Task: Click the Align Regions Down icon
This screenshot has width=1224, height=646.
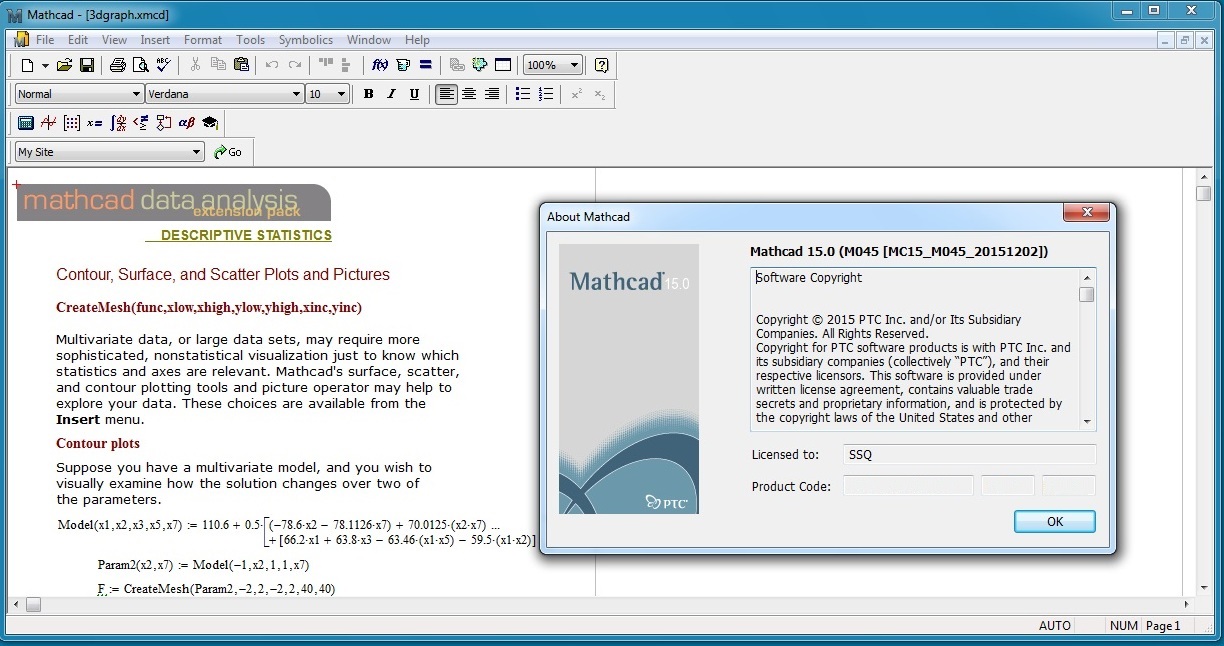Action: [347, 65]
